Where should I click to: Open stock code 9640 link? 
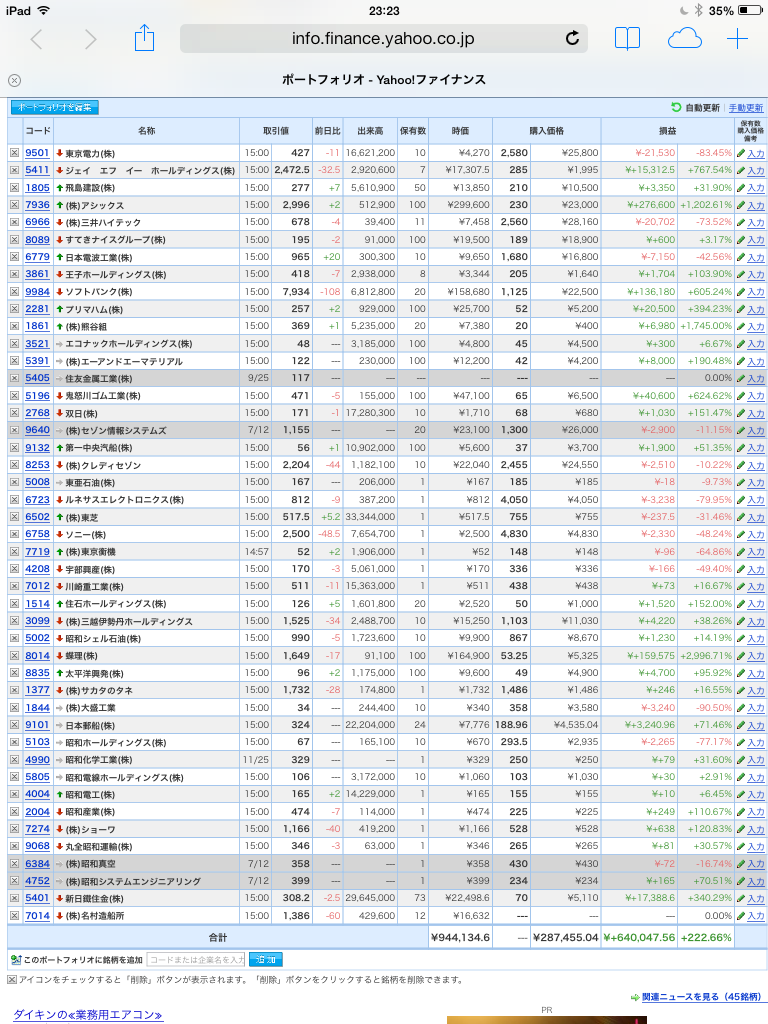(x=37, y=430)
